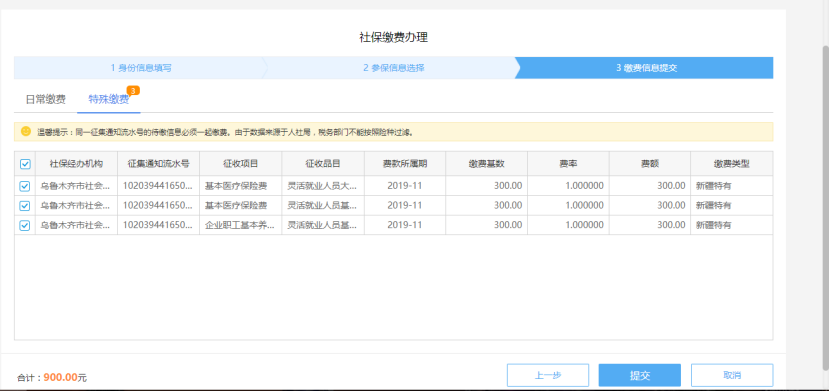Click the 征收项目 column header
830x391 pixels.
coord(240,163)
